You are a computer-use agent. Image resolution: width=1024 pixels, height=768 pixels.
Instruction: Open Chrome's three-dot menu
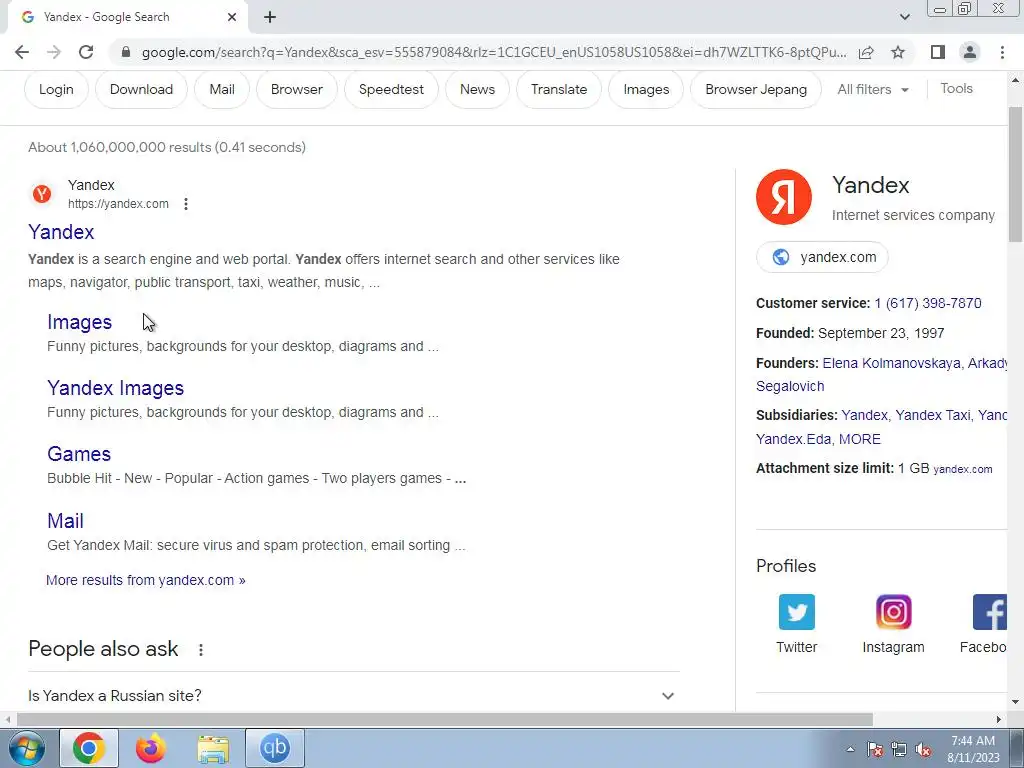click(x=1002, y=52)
